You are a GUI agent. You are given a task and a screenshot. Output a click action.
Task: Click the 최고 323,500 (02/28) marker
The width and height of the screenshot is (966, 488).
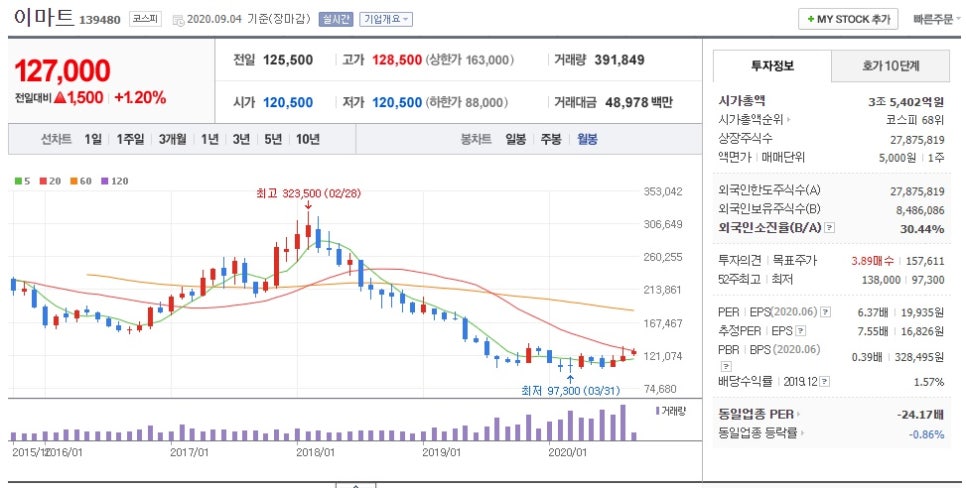click(308, 193)
